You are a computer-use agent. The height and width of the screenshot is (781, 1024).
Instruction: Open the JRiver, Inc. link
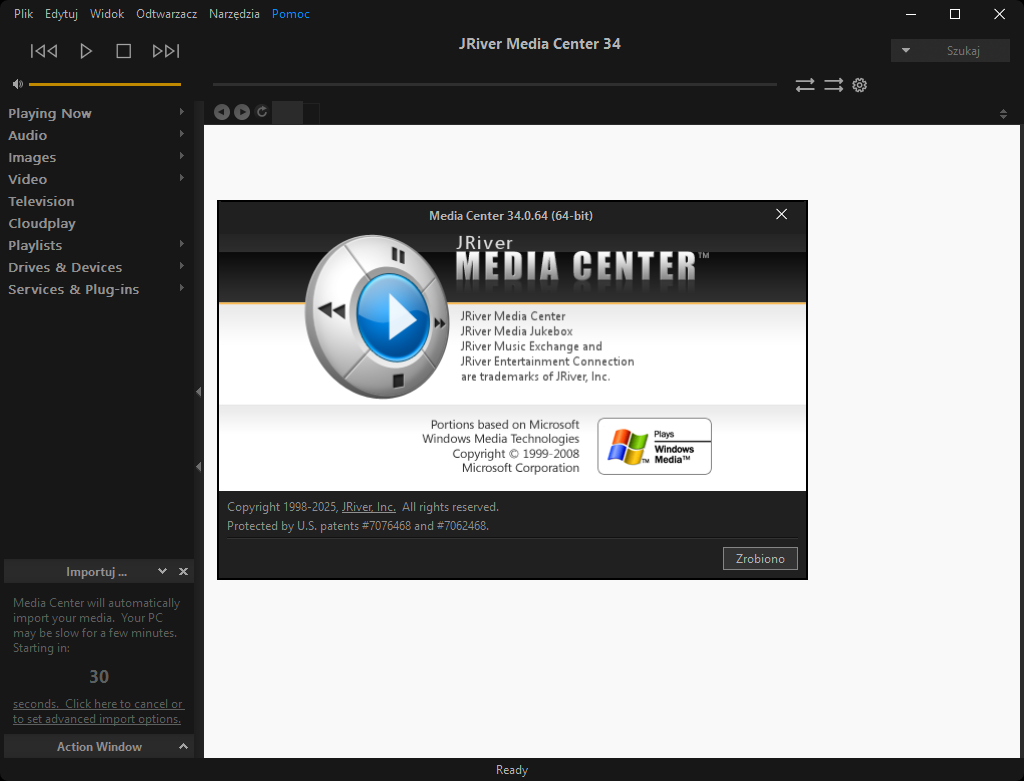click(368, 507)
